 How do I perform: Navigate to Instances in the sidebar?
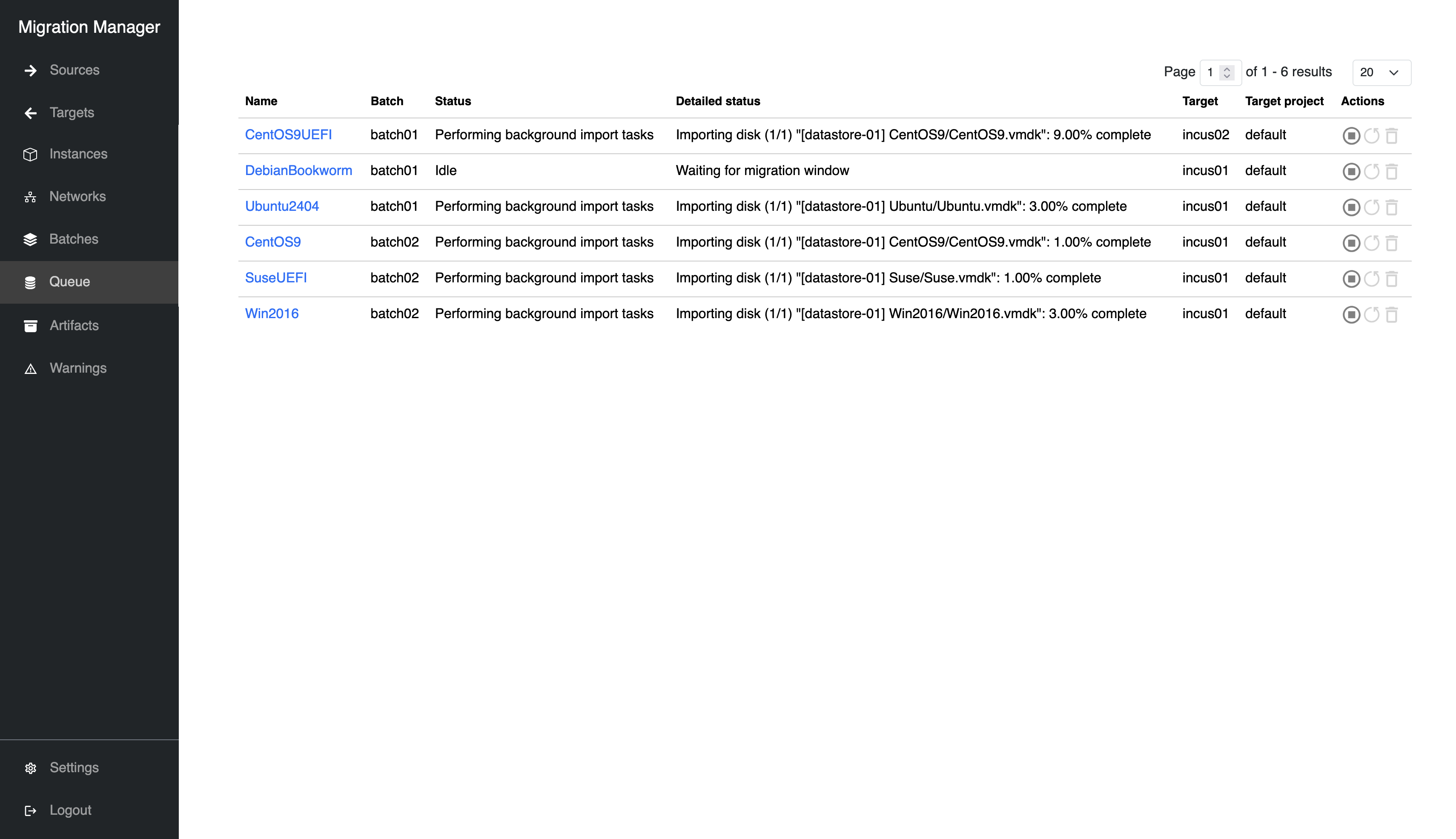78,154
